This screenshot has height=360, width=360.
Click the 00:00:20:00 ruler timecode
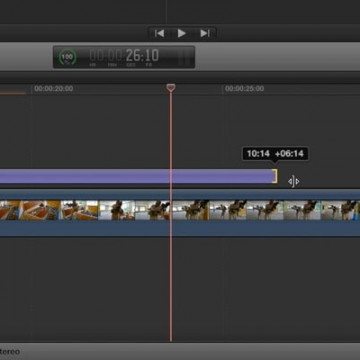[x=53, y=89]
